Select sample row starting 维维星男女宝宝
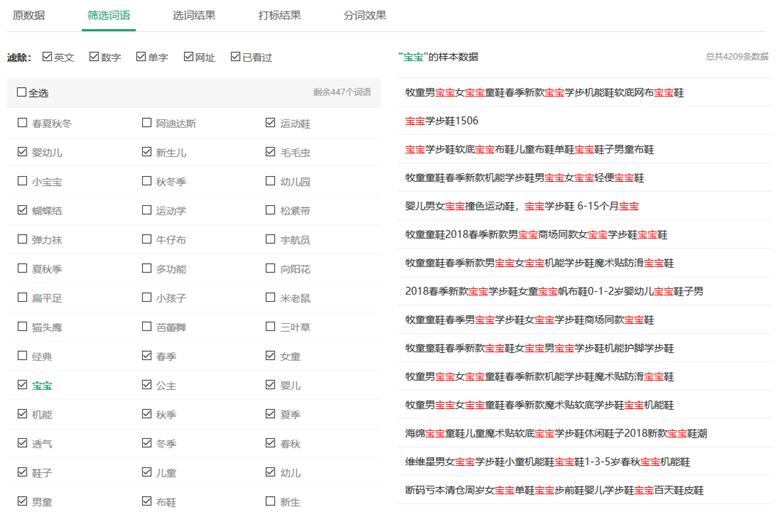The image size is (776, 512). (x=585, y=462)
